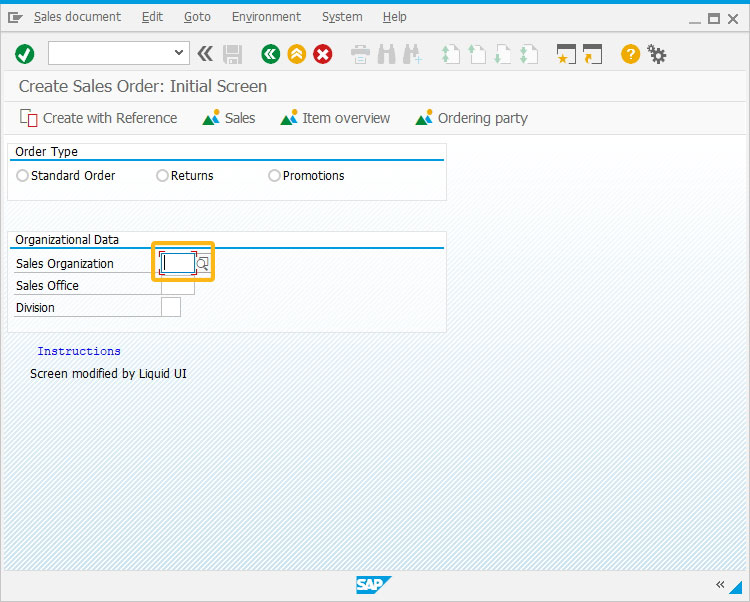Click the Division input field

click(171, 307)
